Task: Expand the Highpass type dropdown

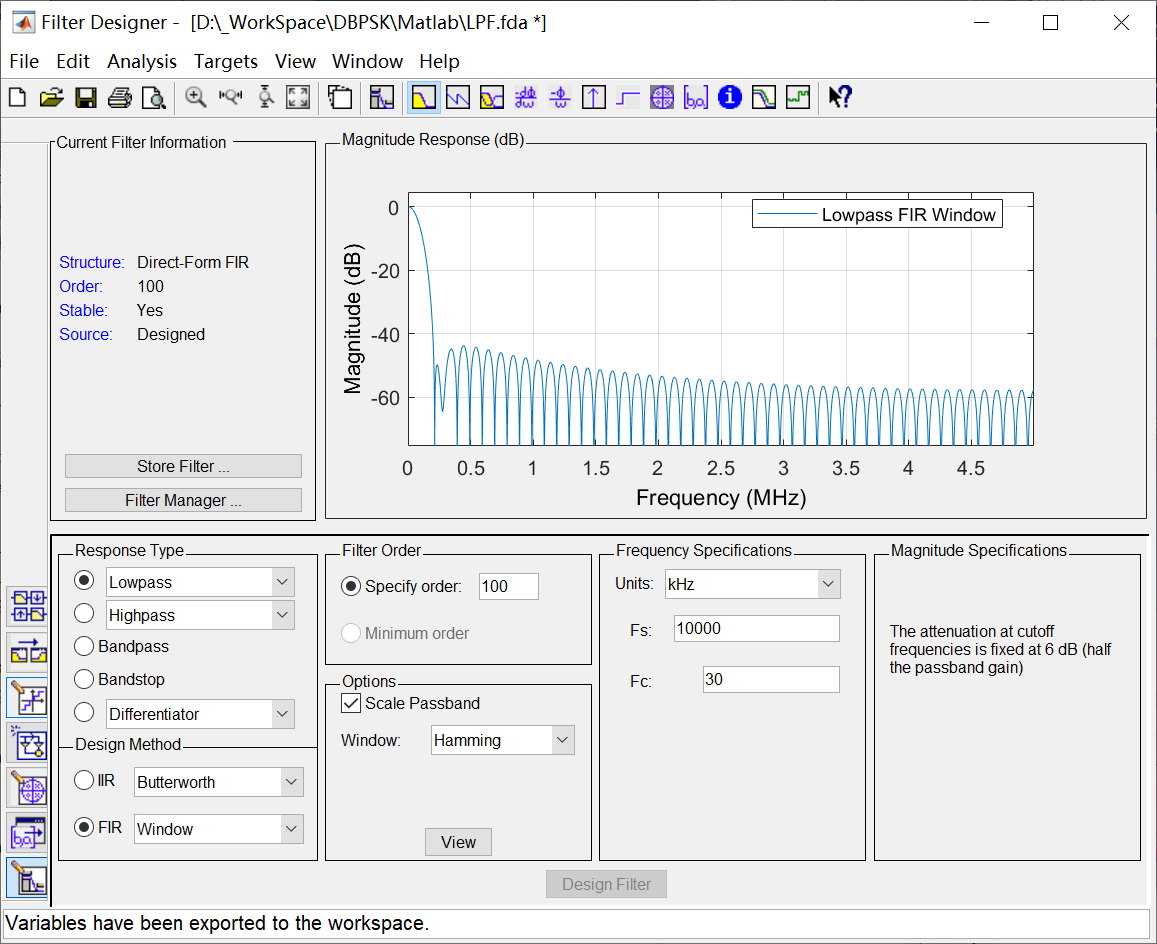Action: click(x=282, y=616)
